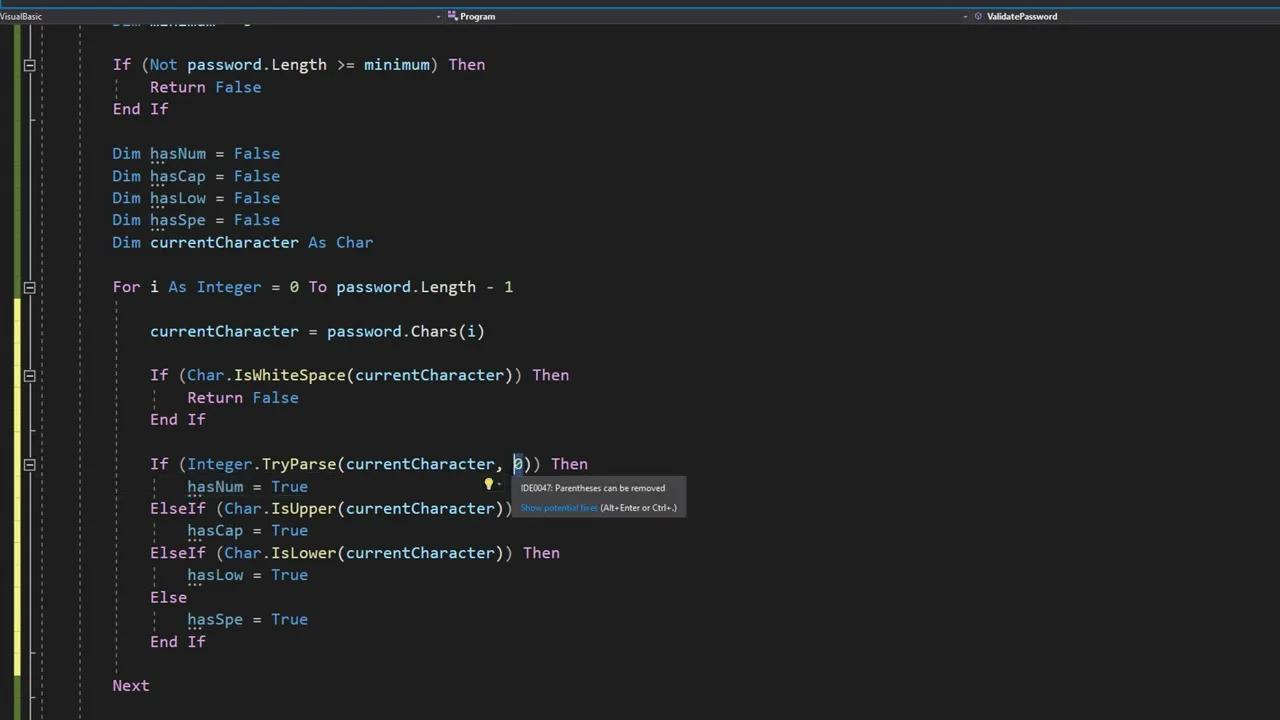
Task: Open the Program types dropdown
Action: click(x=437, y=16)
